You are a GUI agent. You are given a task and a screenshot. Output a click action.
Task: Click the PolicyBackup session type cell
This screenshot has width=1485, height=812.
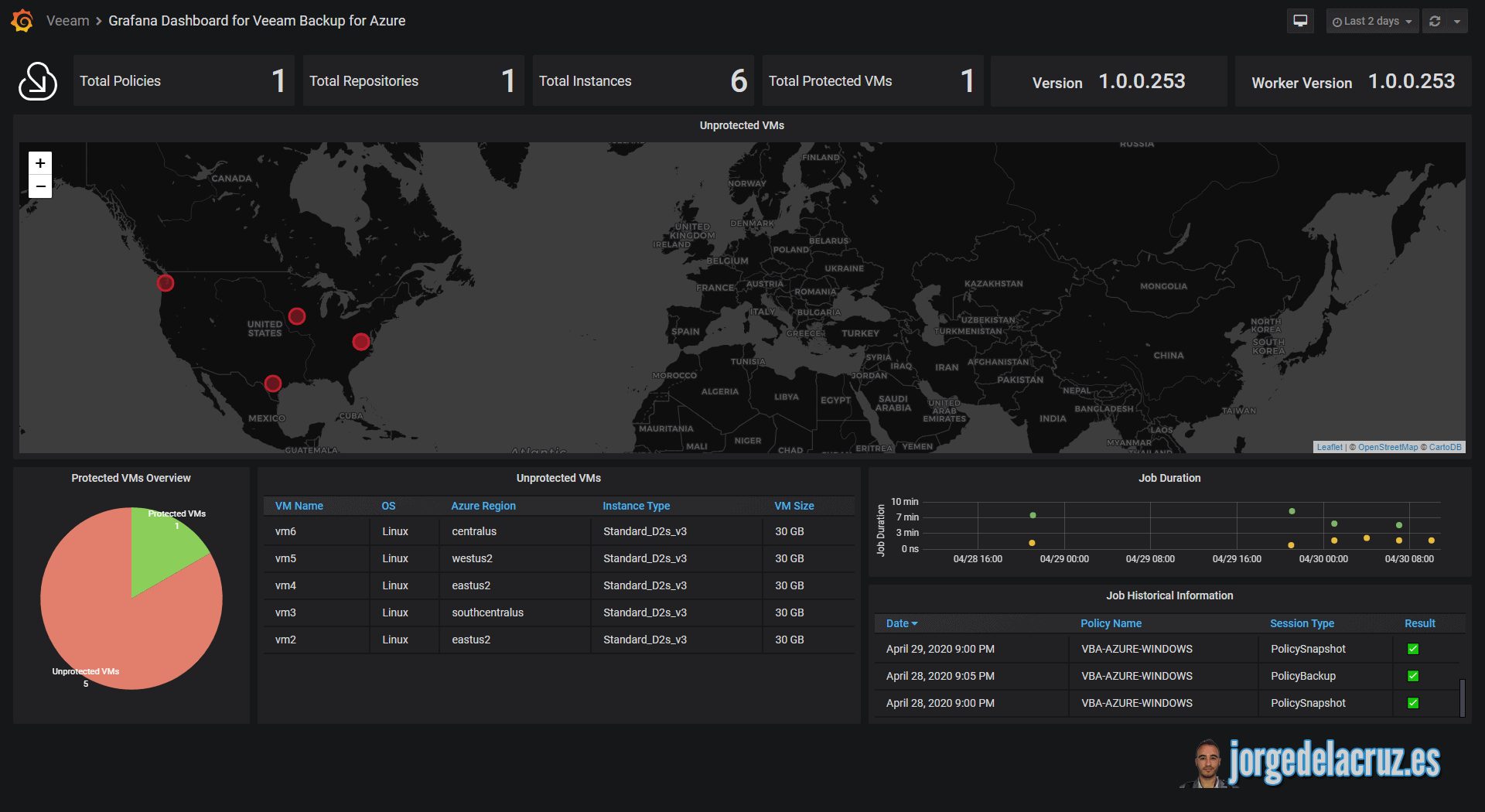point(1326,676)
